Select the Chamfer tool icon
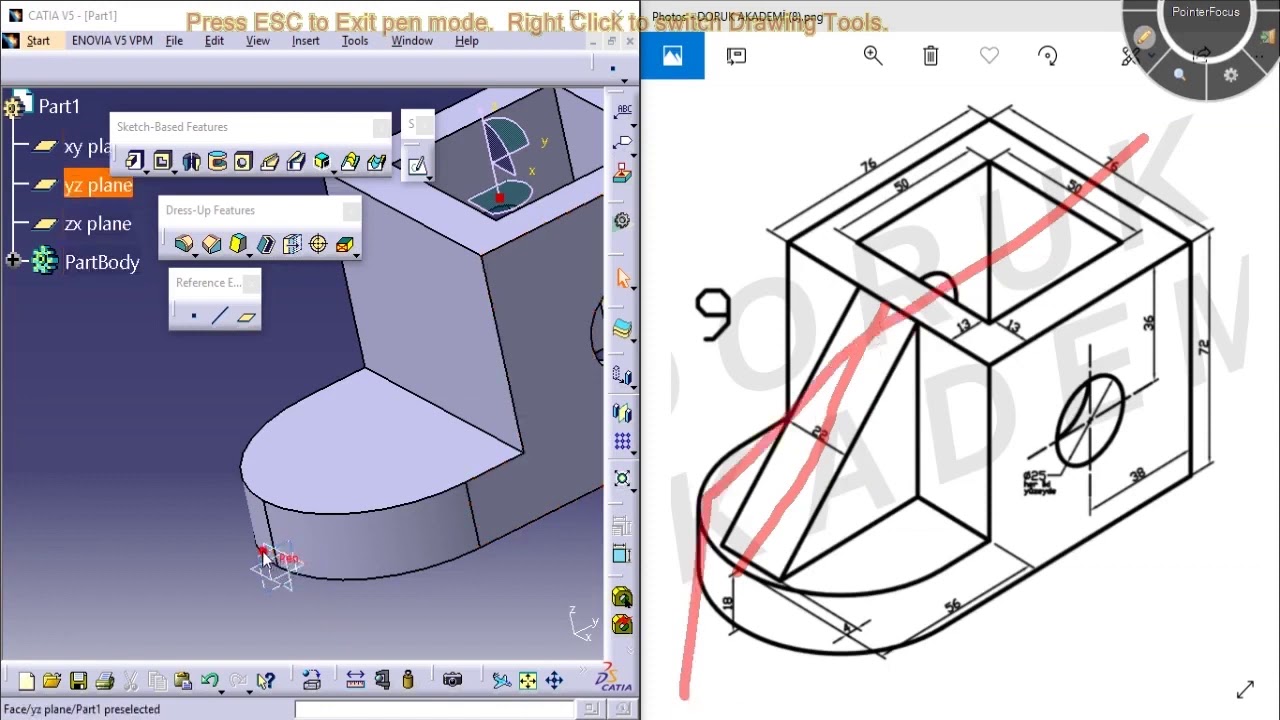The width and height of the screenshot is (1280, 720). (211, 244)
